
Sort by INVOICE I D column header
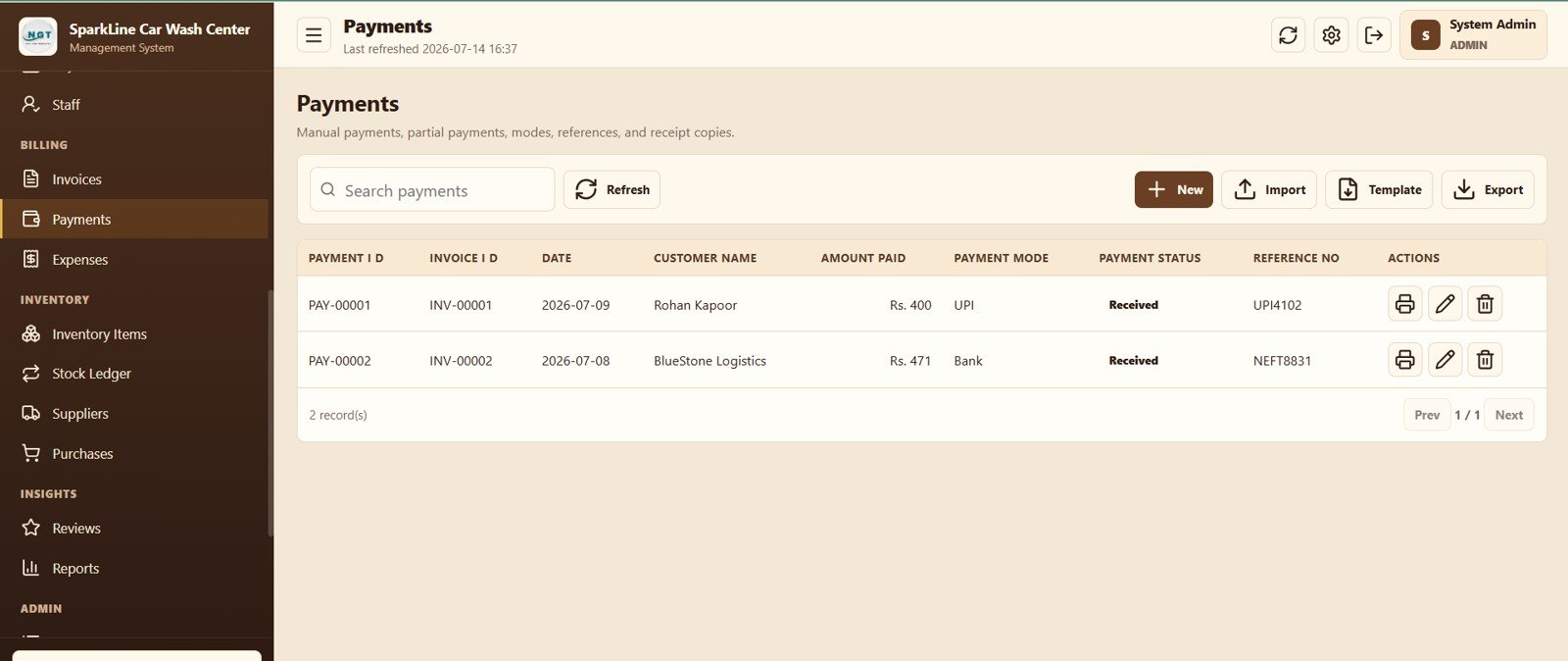(x=464, y=258)
